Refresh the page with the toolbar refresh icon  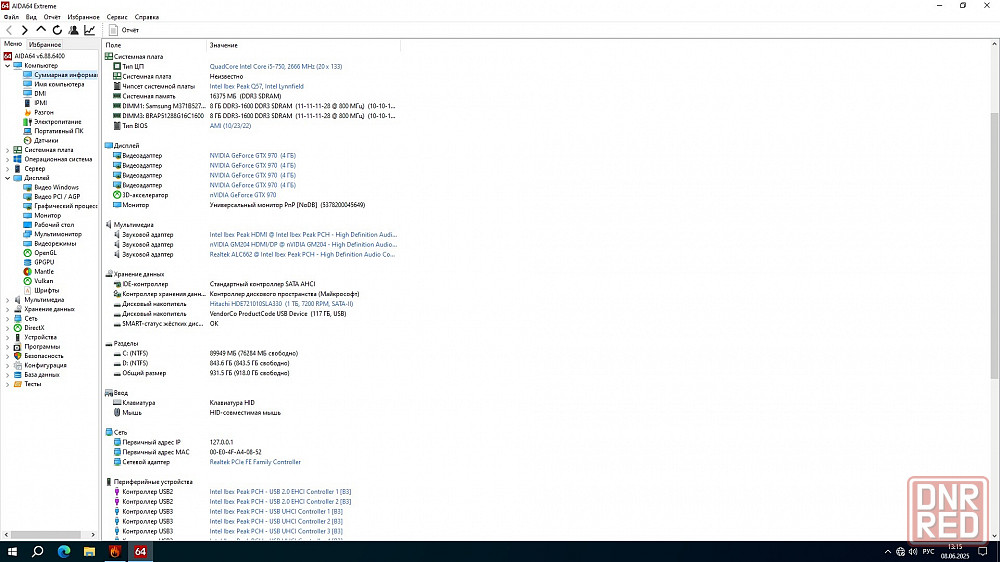coord(57,30)
